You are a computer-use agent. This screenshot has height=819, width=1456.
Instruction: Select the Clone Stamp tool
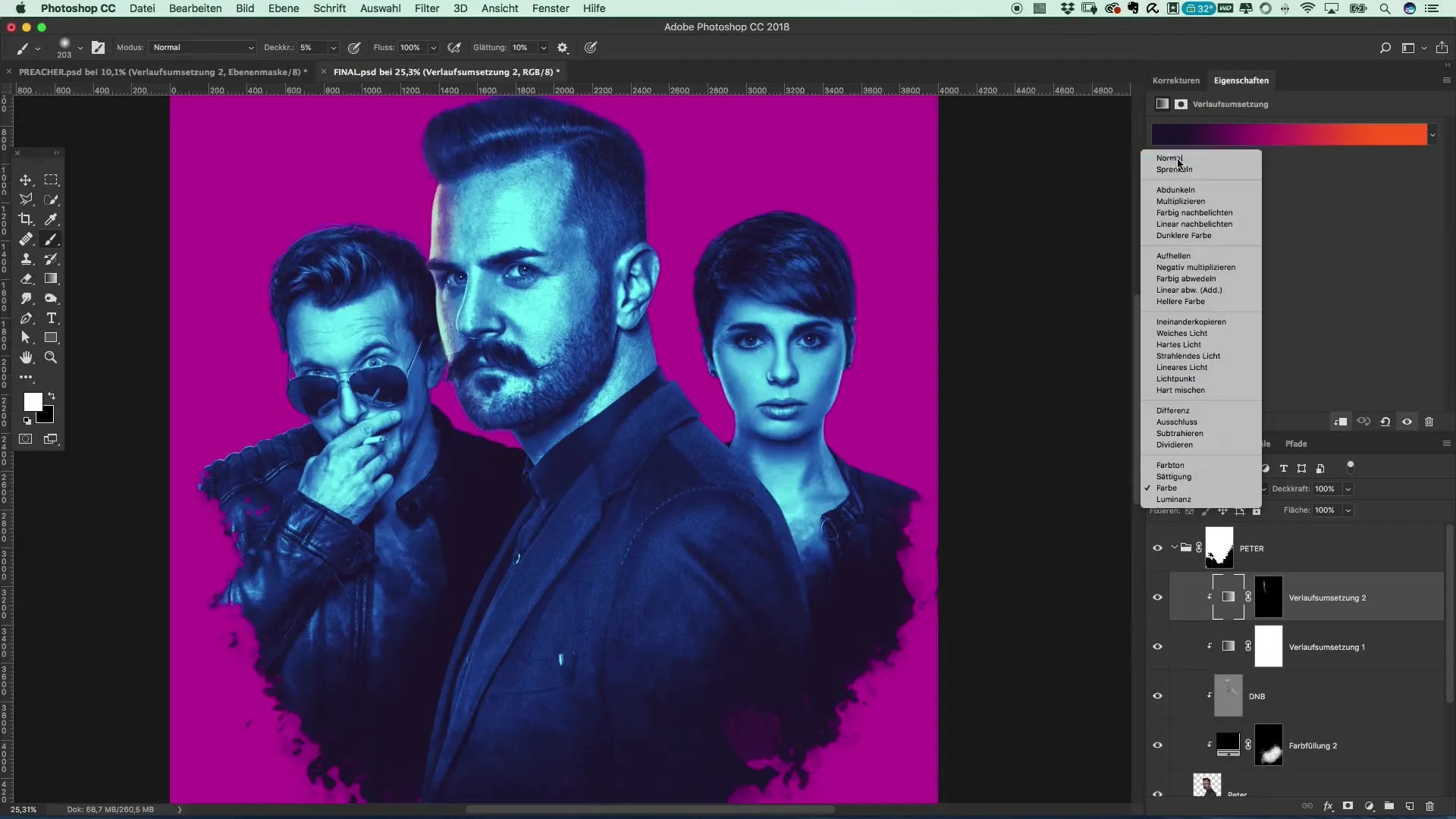(26, 259)
